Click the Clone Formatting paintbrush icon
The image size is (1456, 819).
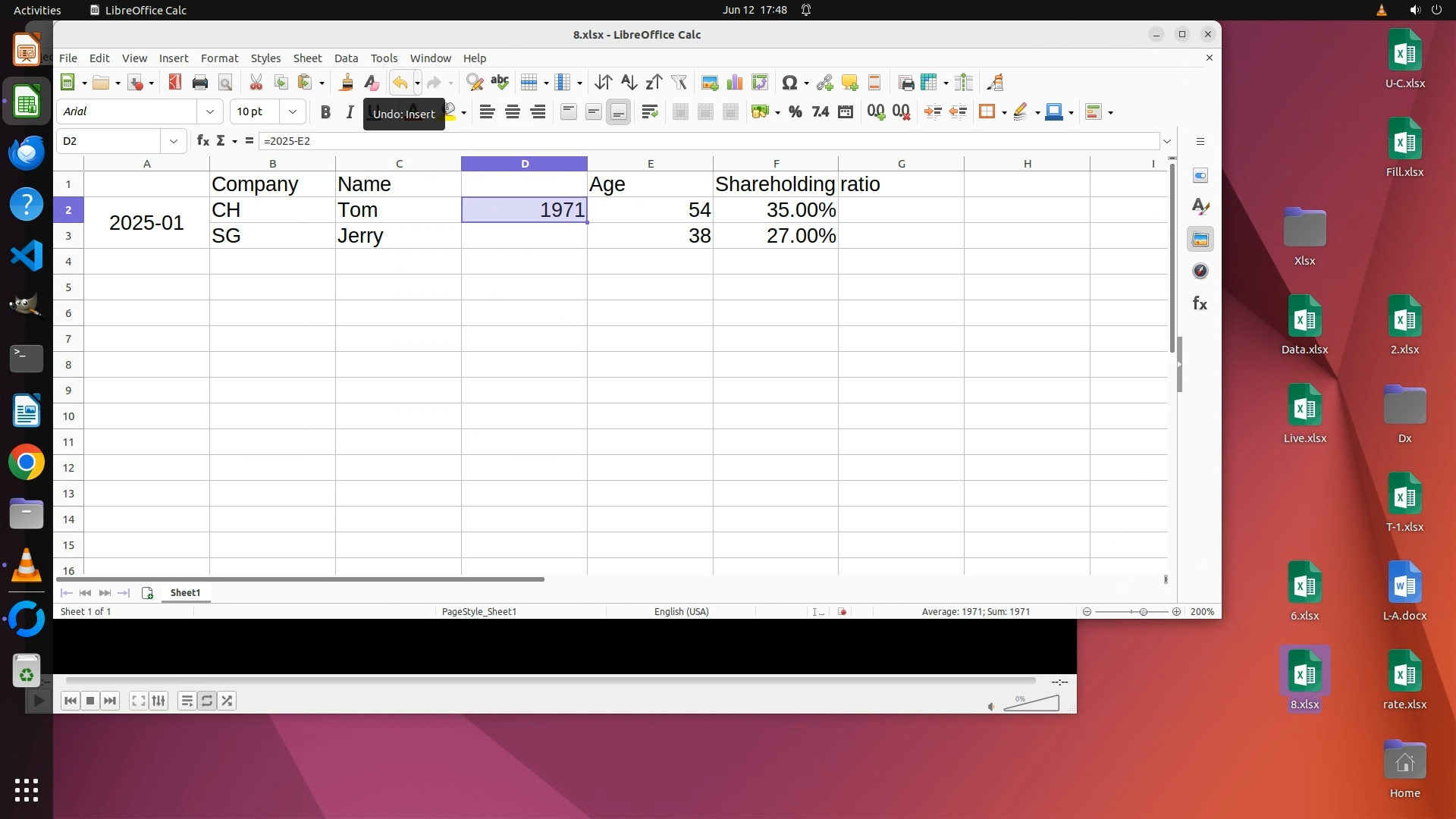click(347, 83)
